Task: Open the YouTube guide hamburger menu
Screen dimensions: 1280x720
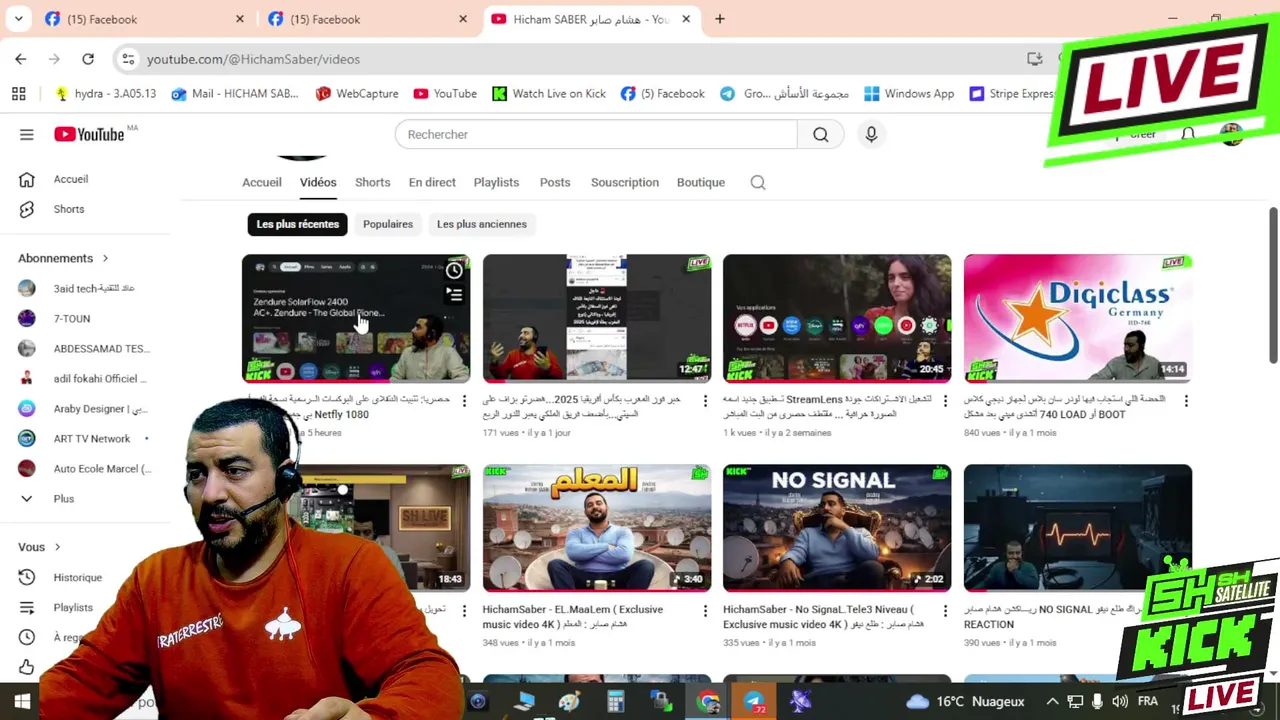Action: click(27, 135)
